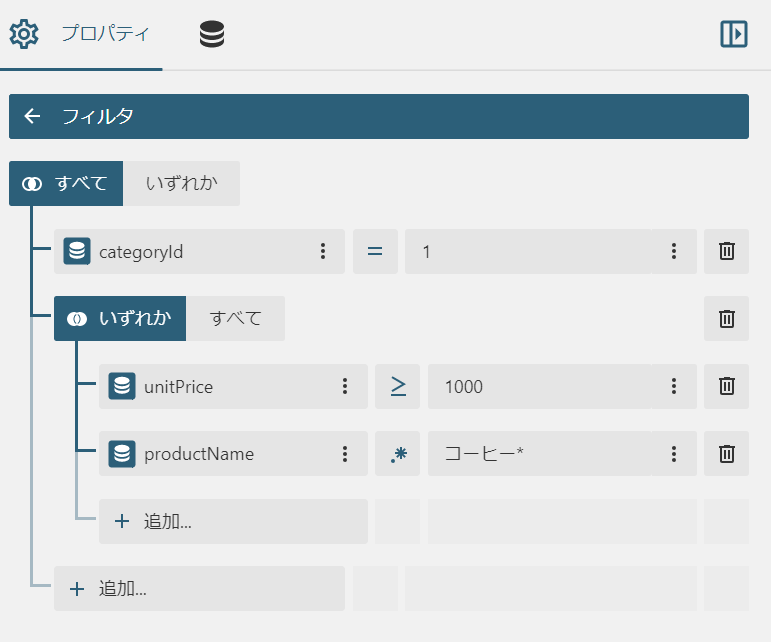Click the value field containing 1000
This screenshot has width=771, height=642.
click(539, 386)
